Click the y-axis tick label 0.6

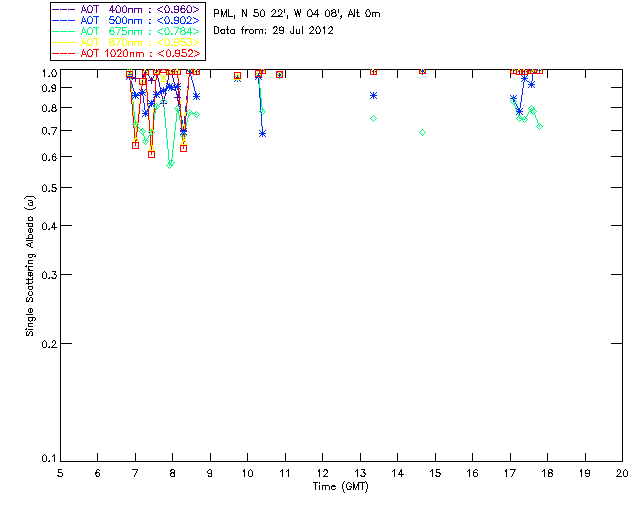(49, 157)
